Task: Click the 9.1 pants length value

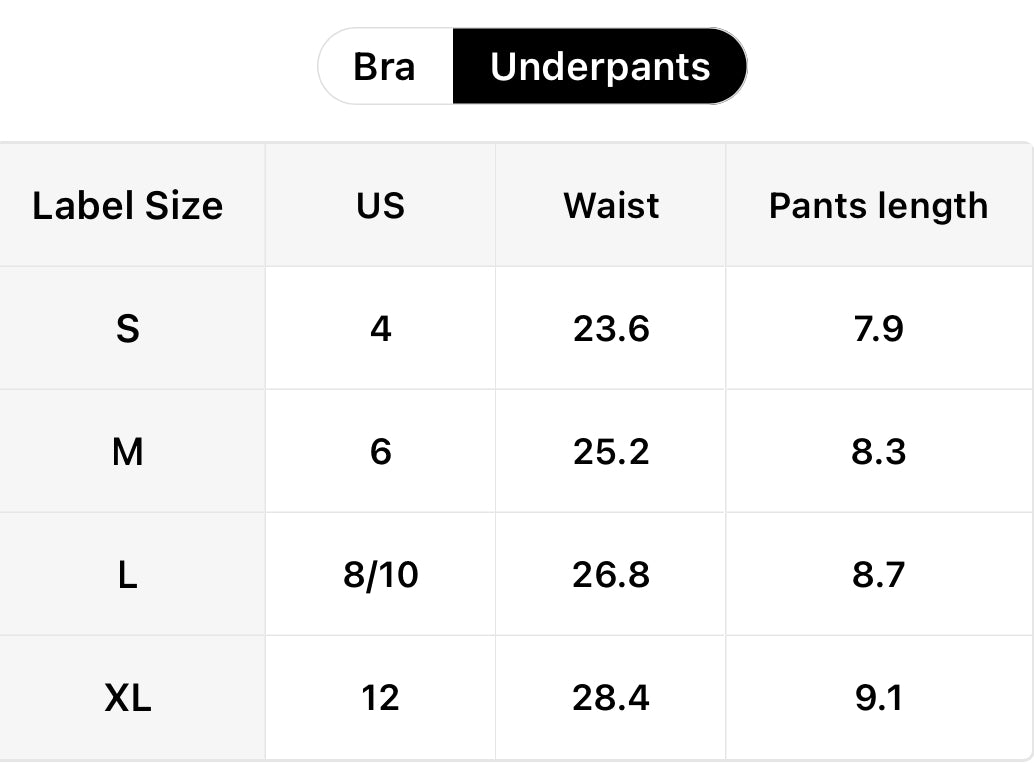Action: pos(878,698)
